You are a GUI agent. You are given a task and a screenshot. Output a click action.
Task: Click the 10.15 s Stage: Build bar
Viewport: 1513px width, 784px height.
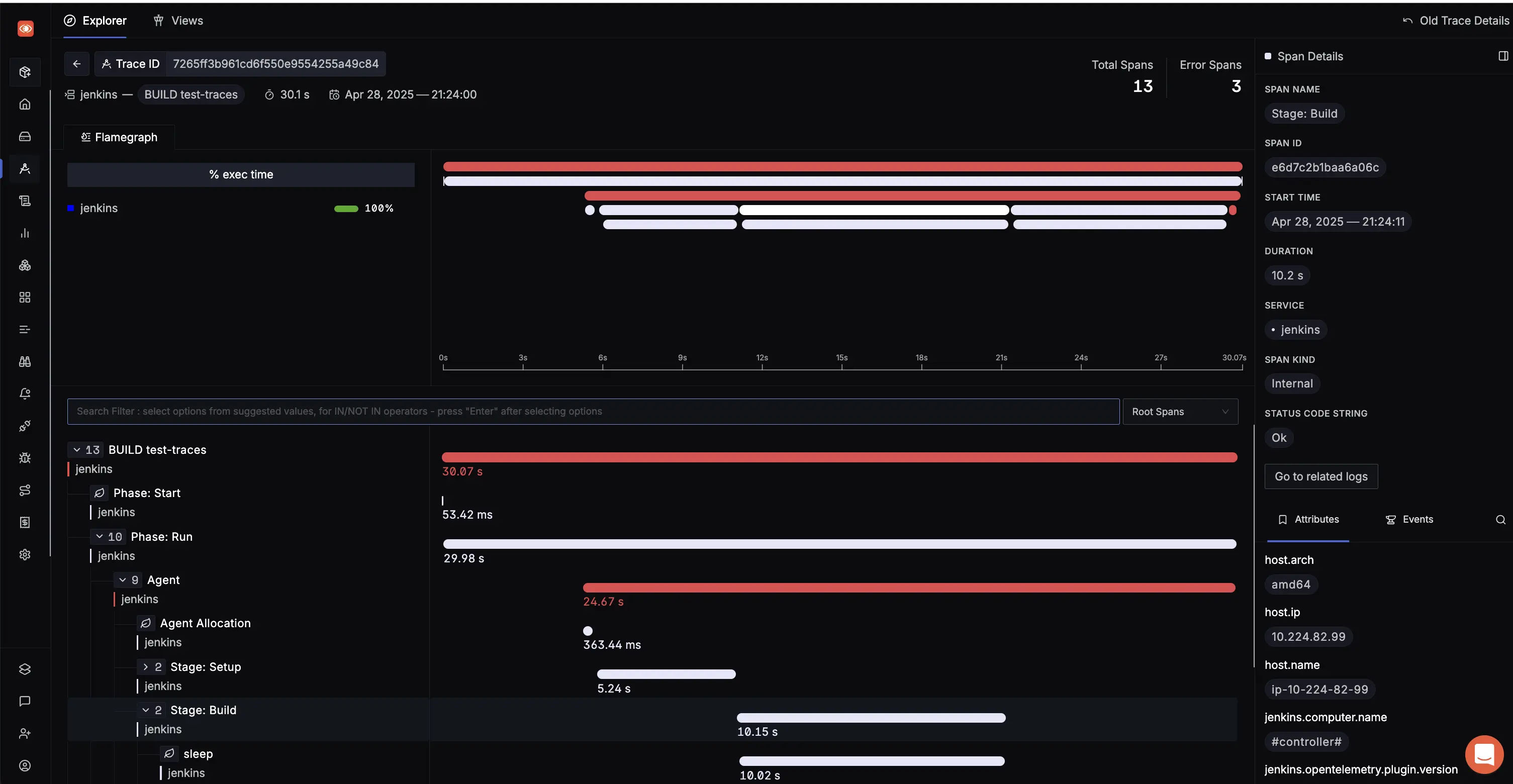coord(871,718)
